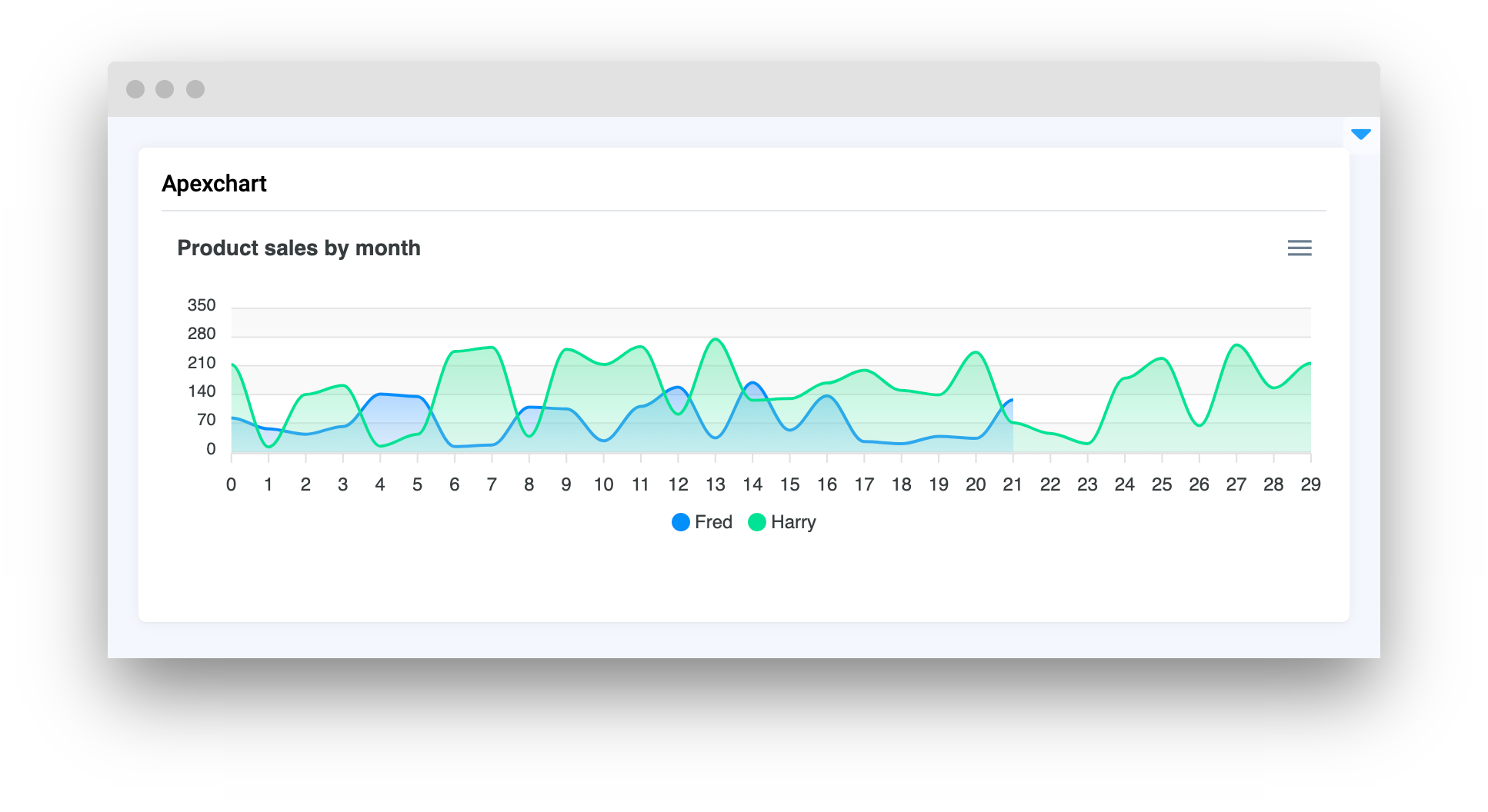This screenshot has width=1488, height=812.
Task: Click the 350 y-axis label
Action: [202, 305]
